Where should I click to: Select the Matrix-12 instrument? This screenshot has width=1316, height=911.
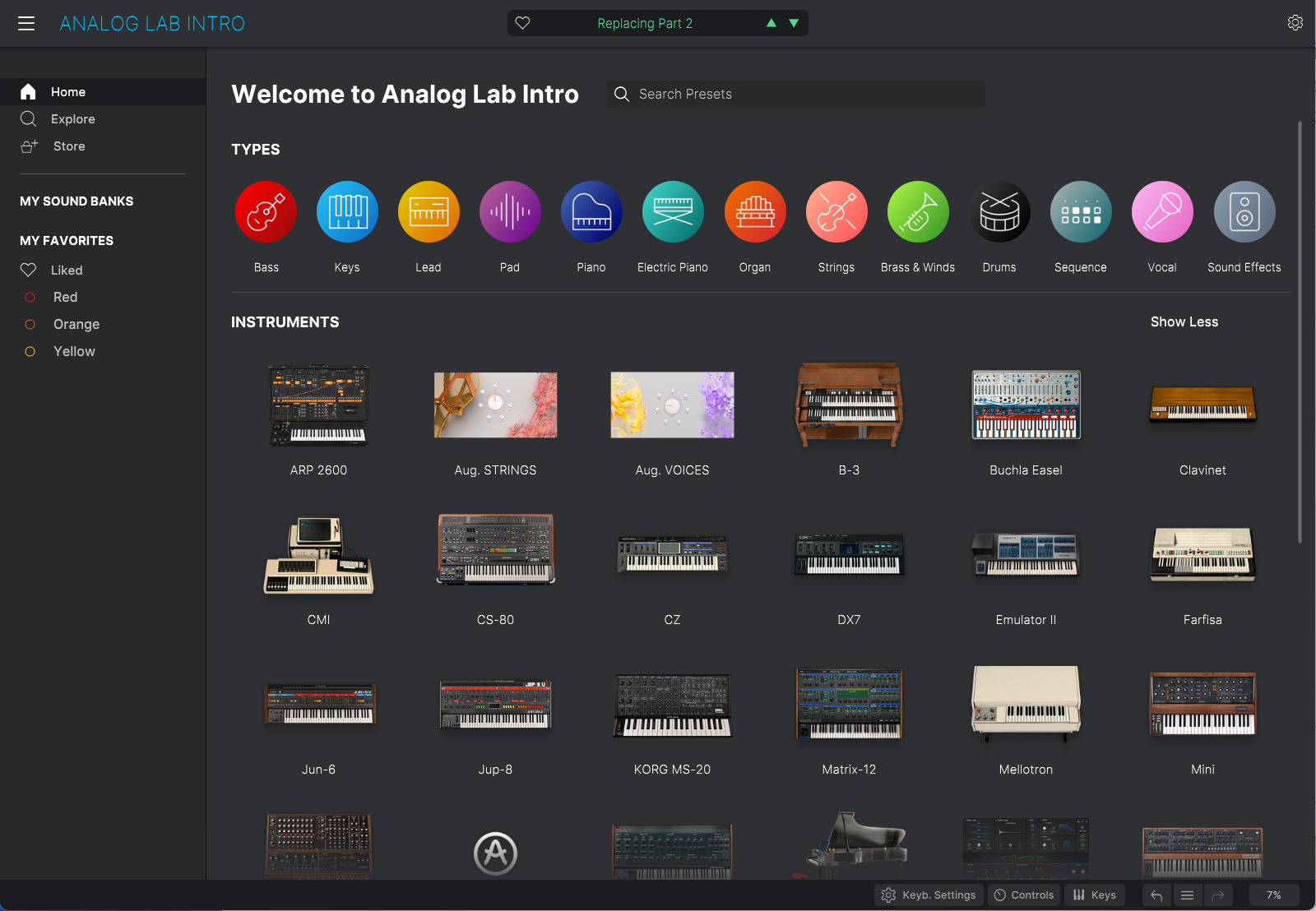pyautogui.click(x=849, y=704)
